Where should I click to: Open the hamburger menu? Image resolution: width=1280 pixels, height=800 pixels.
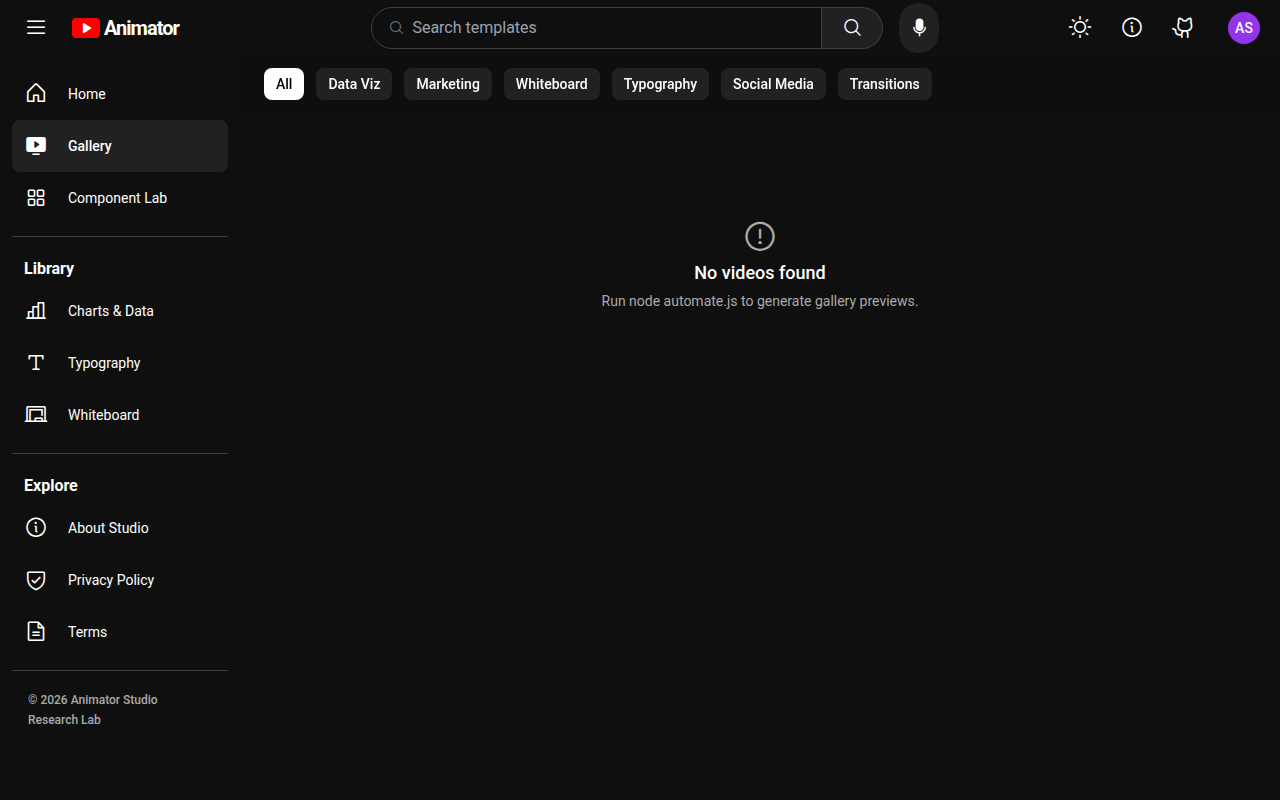36,28
